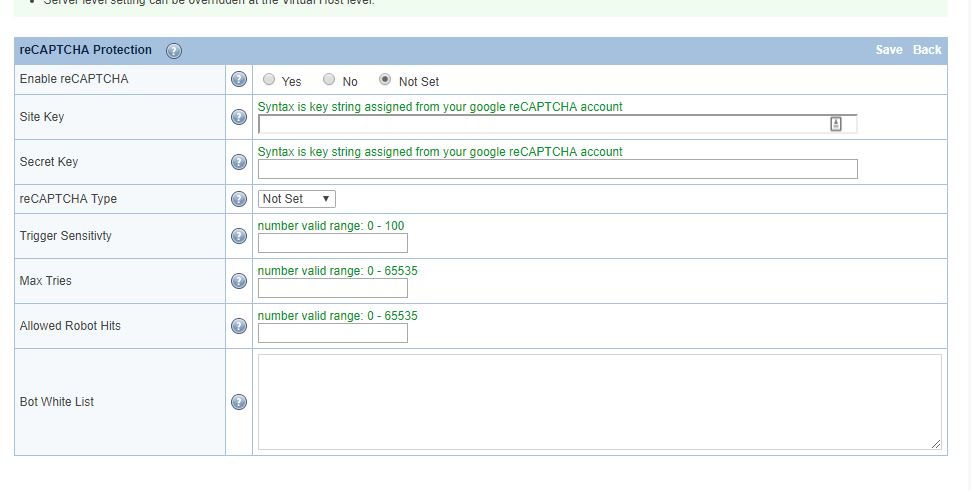Click the Bot White List text area
The width and height of the screenshot is (973, 491).
pos(599,402)
